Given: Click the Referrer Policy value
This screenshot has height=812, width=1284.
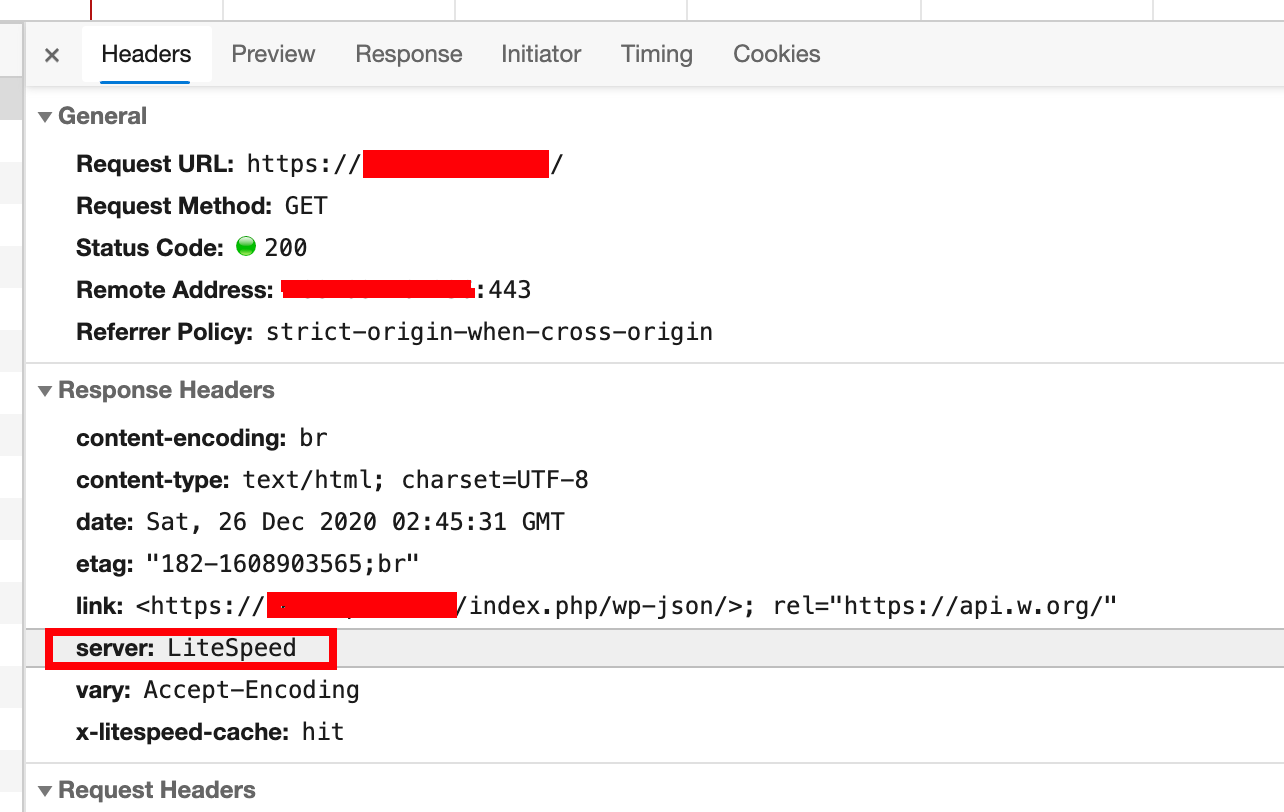Looking at the screenshot, I should 489,332.
